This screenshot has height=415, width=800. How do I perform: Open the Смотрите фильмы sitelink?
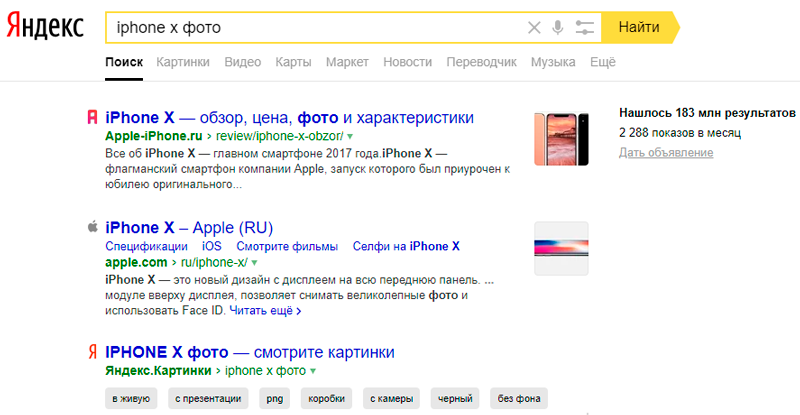pos(287,247)
